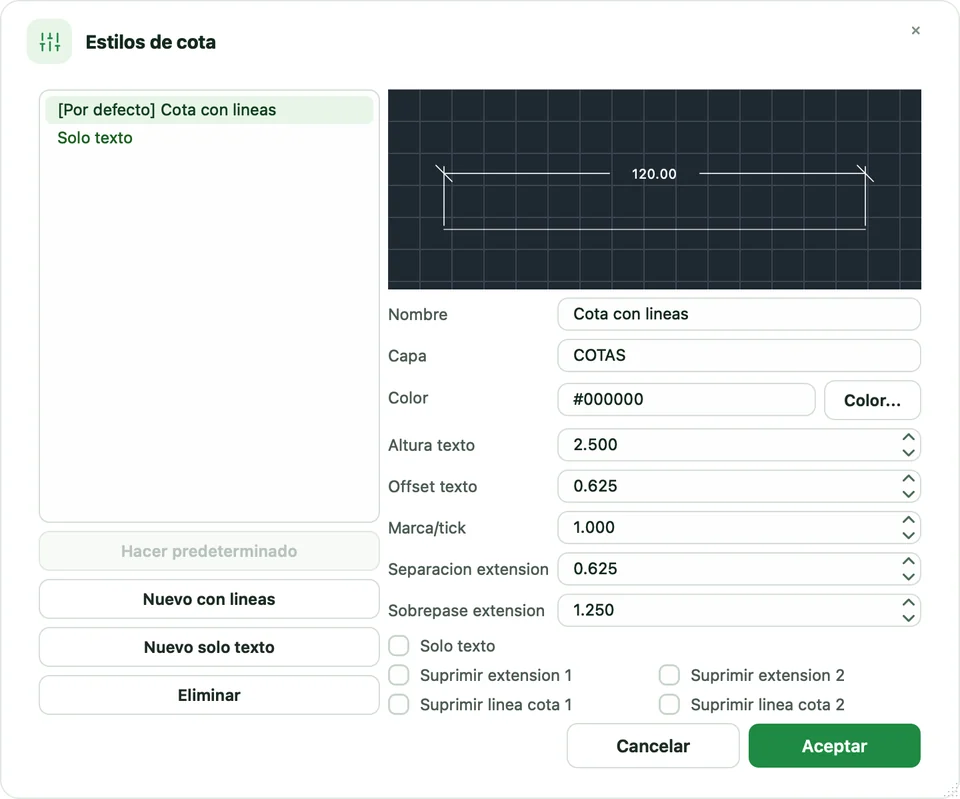Decrease Marca/tick with down arrow

[x=909, y=535]
